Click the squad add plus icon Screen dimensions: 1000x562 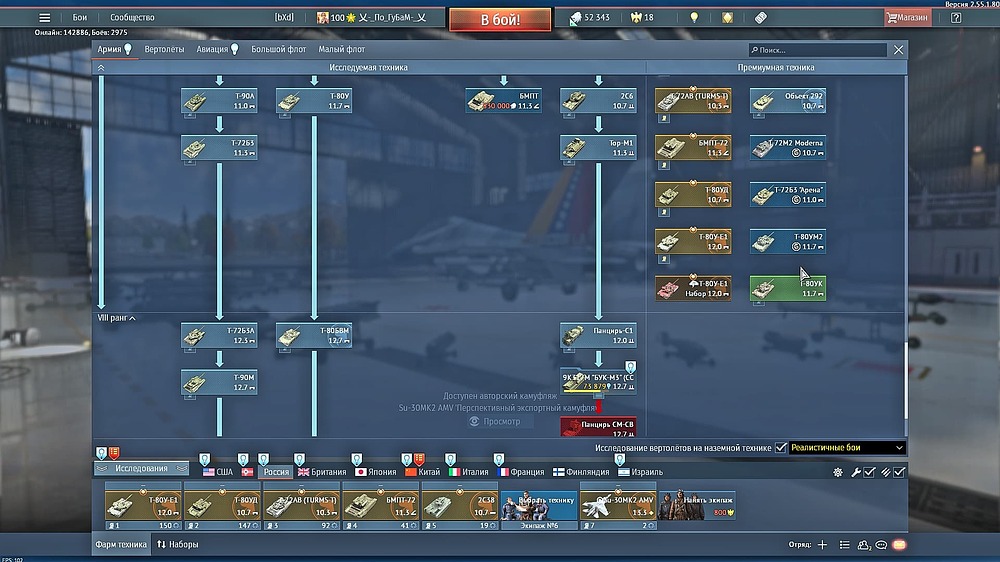822,545
